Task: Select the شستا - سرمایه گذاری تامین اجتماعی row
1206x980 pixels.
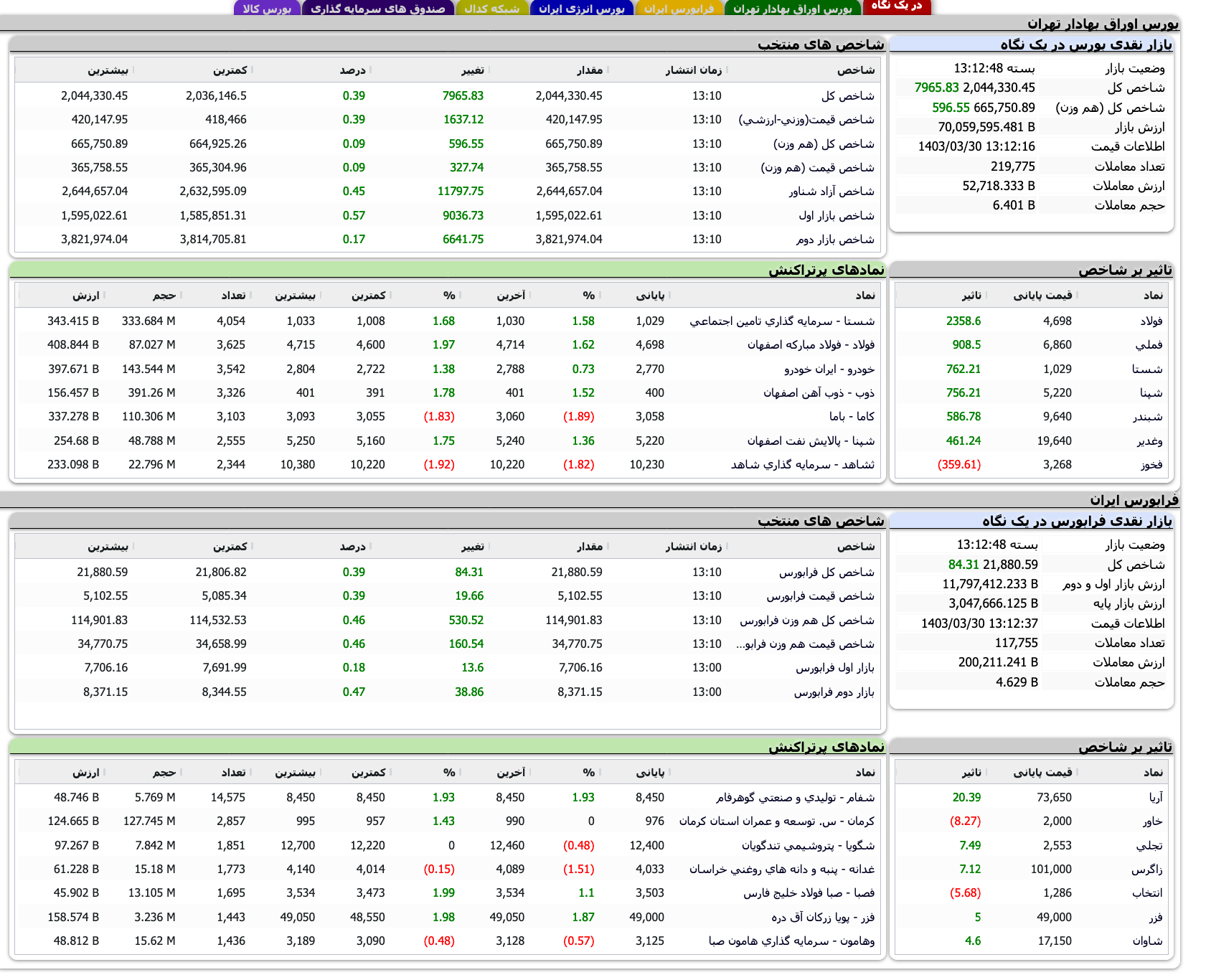Action: [768, 321]
